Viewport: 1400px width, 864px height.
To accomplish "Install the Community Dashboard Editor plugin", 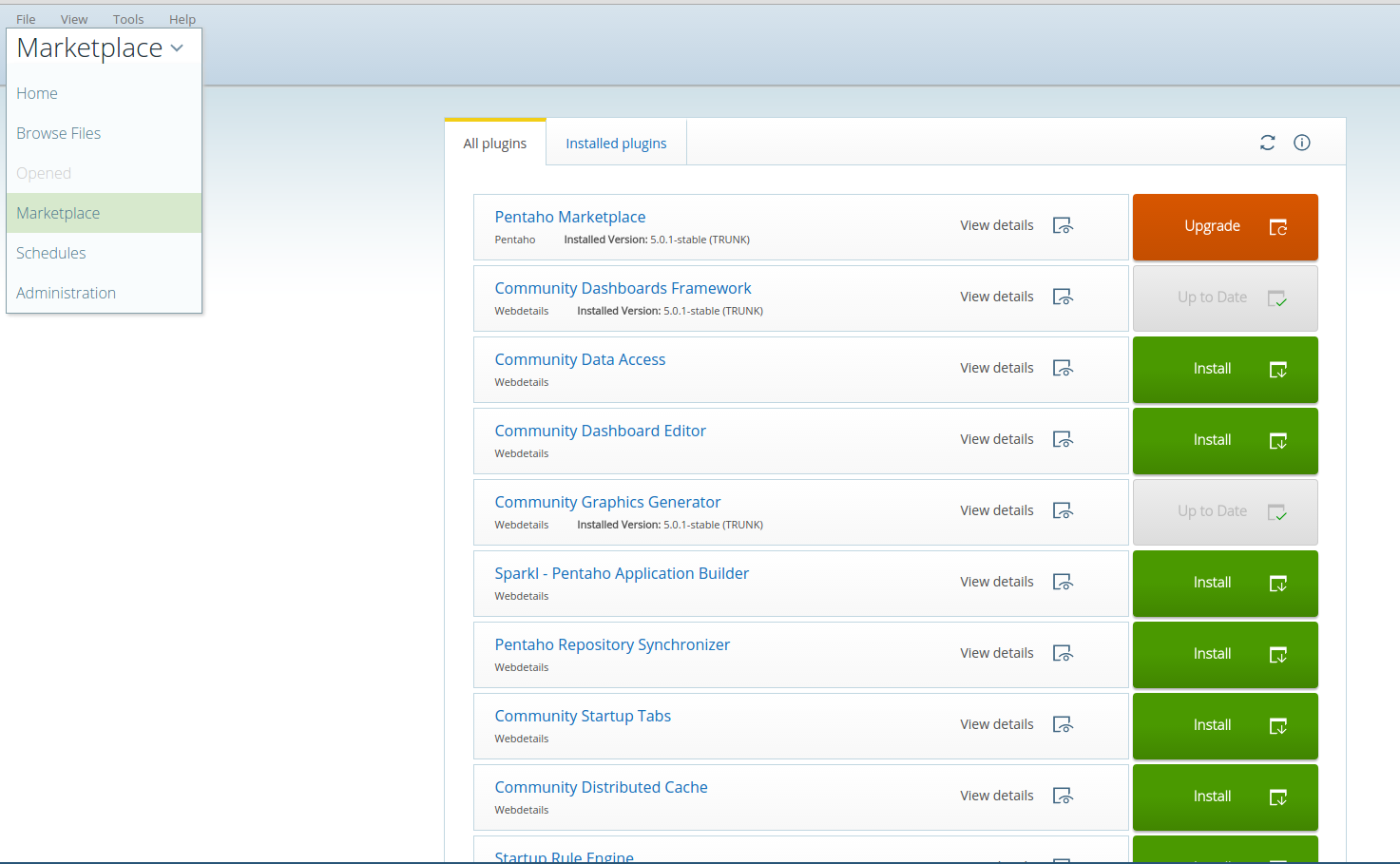I will tap(1225, 440).
